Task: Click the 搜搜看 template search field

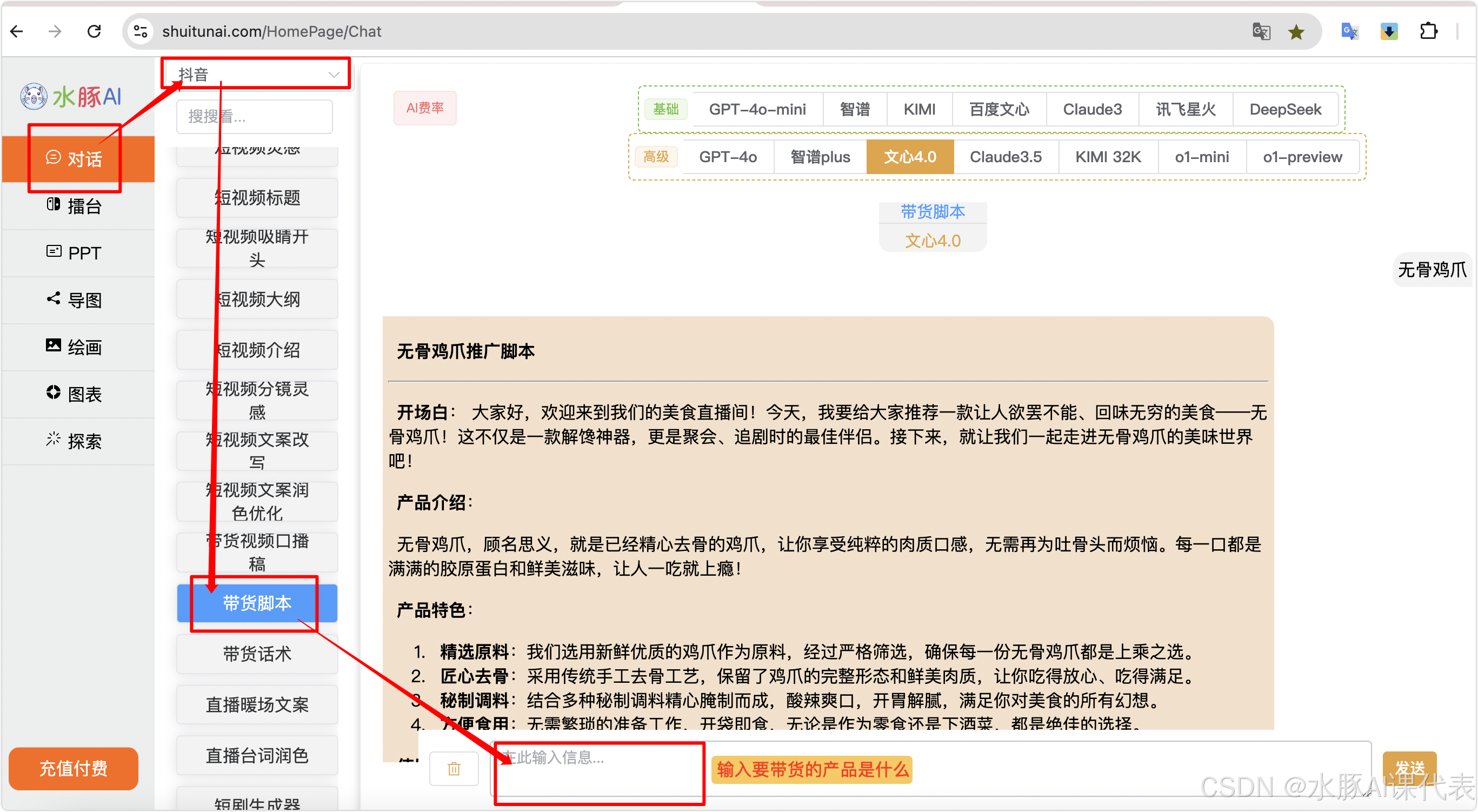Action: 254,116
